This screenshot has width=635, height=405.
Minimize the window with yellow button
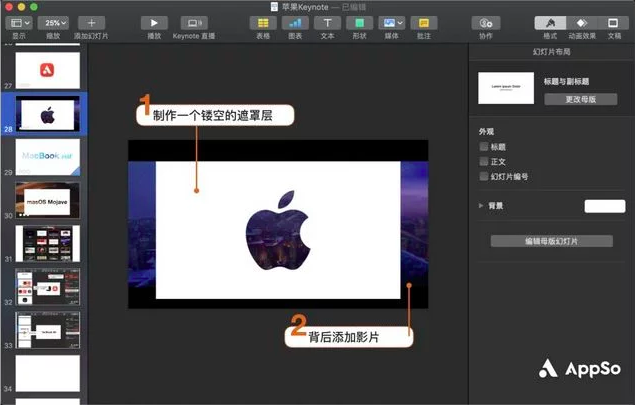[x=21, y=6]
